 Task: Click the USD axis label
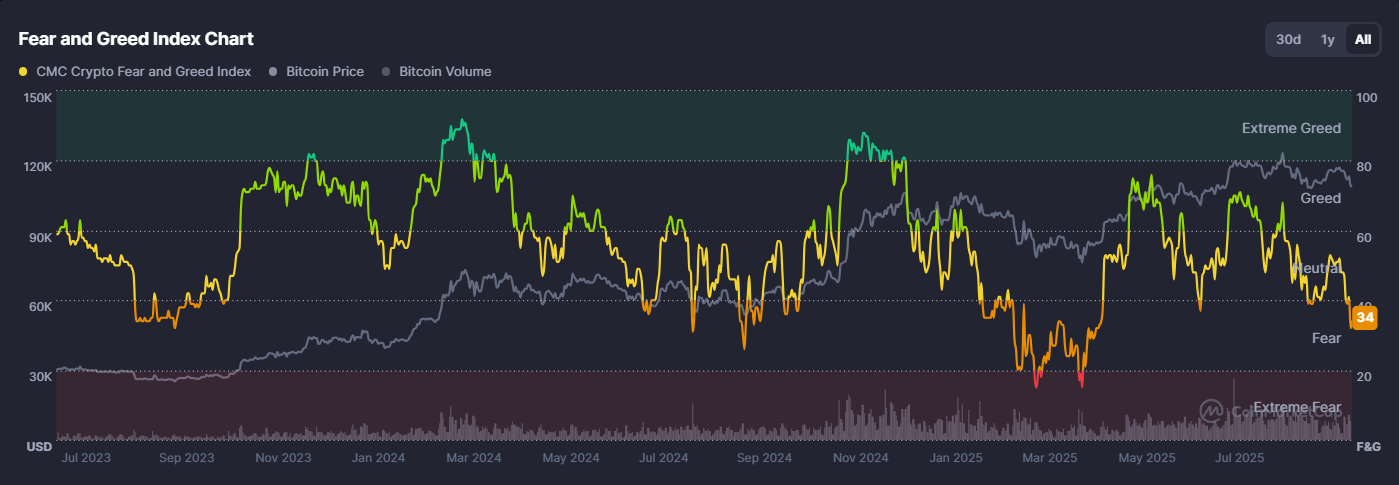(39, 445)
